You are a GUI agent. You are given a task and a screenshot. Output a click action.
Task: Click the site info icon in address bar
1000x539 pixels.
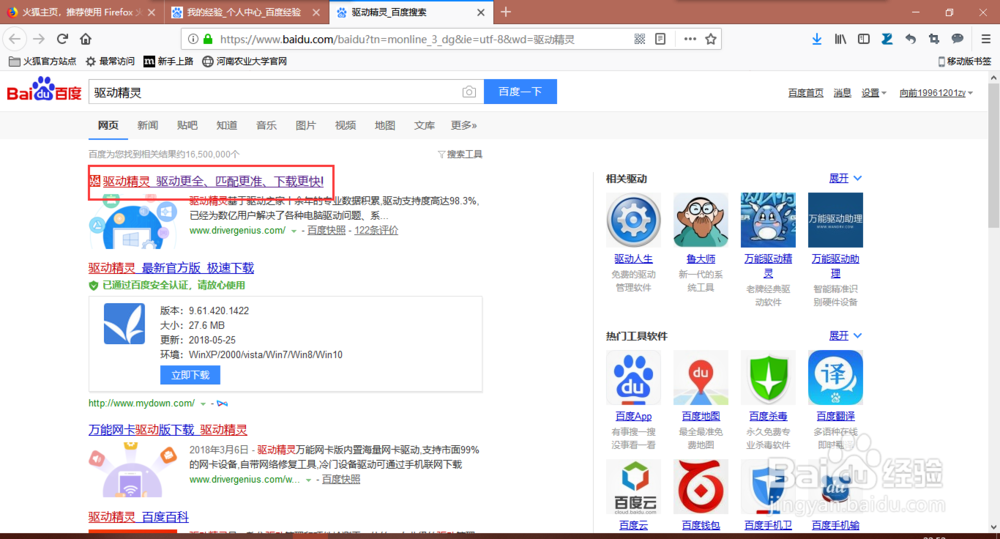click(x=193, y=39)
